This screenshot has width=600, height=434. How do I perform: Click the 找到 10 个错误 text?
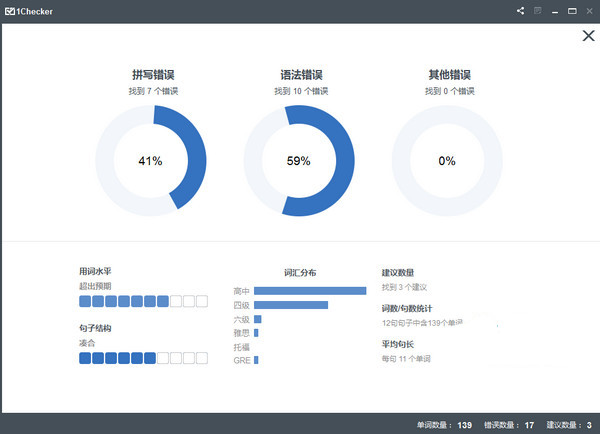(301, 91)
